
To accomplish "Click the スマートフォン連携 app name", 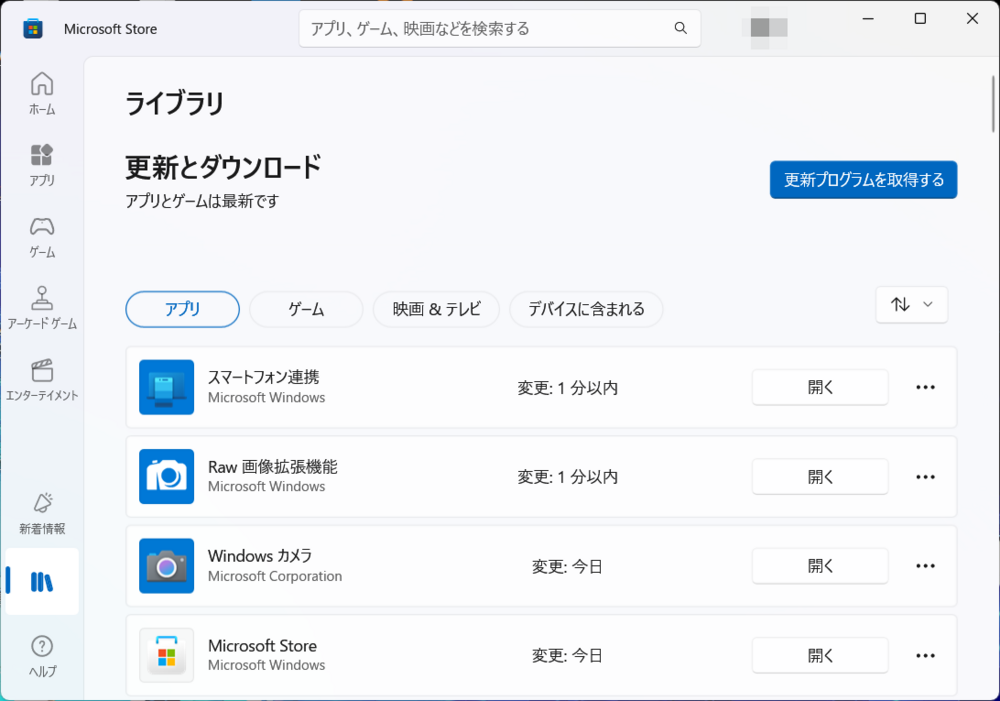I will pyautogui.click(x=263, y=377).
